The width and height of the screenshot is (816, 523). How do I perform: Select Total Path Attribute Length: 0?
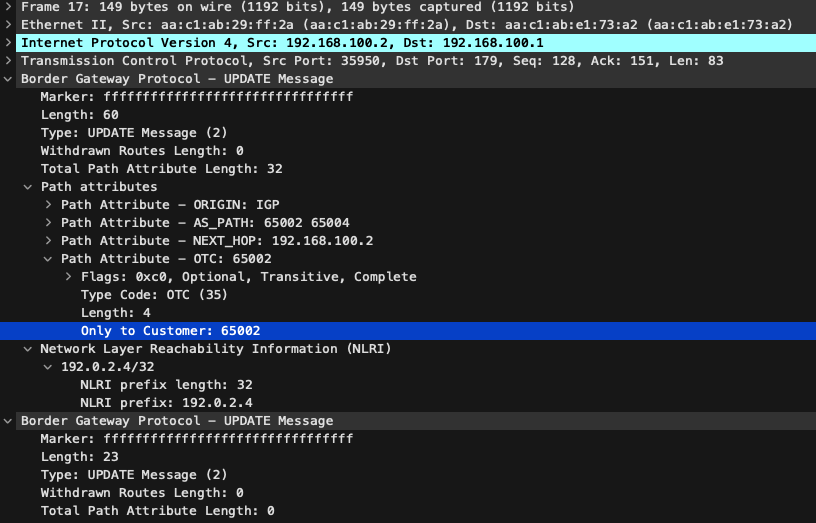click(x=158, y=511)
